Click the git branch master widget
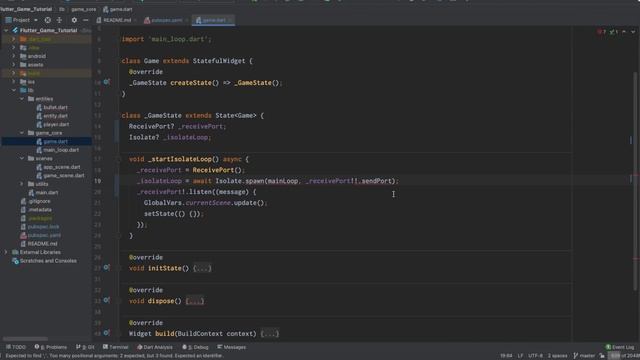The height and width of the screenshot is (360, 640). click(584, 356)
